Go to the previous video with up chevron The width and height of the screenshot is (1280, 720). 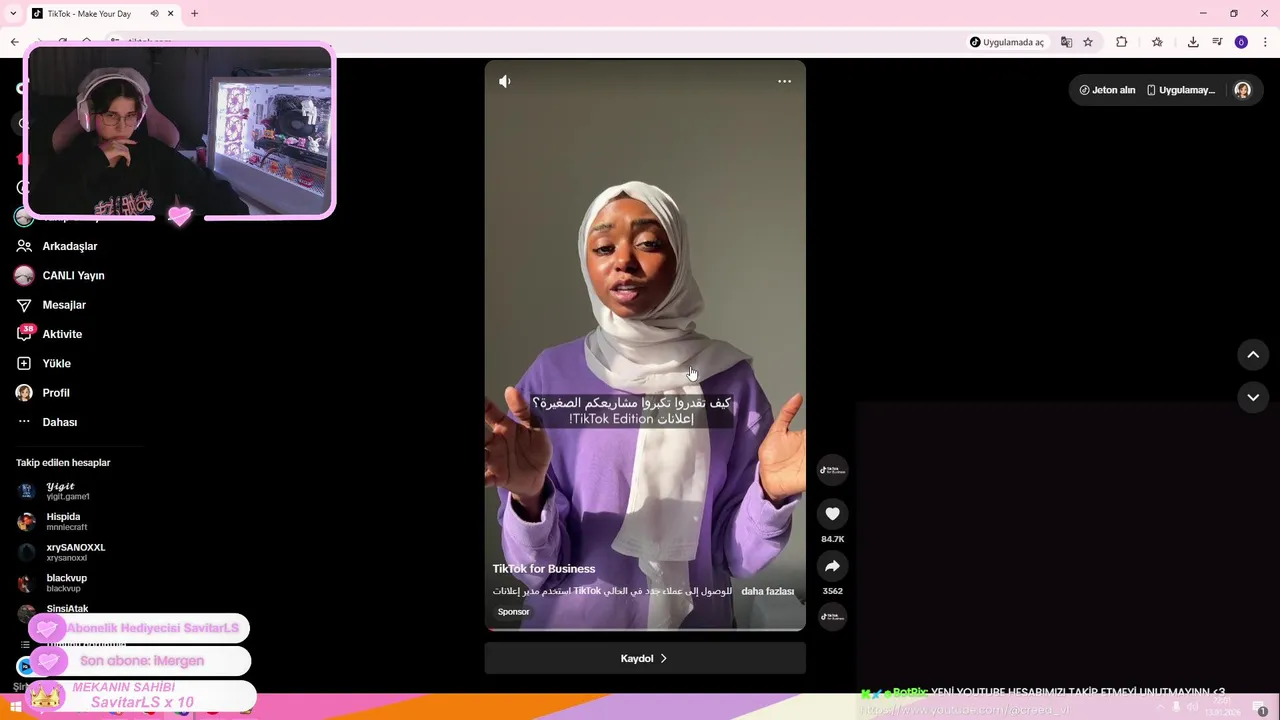(1253, 355)
